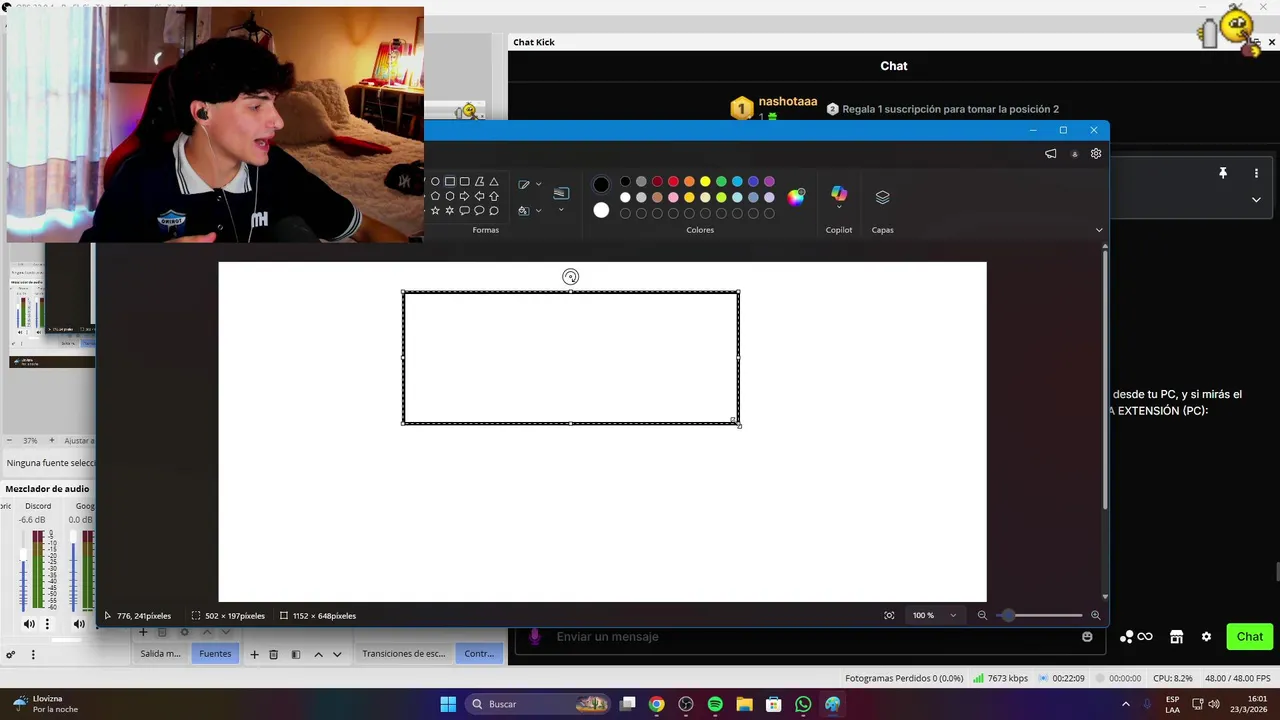Select primary color black circle
Viewport: 1280px width, 720px height.
click(601, 185)
